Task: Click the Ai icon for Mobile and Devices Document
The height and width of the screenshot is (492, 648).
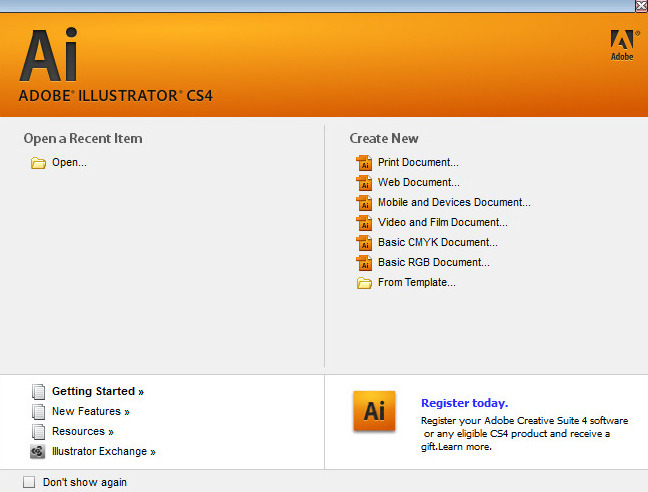Action: click(x=364, y=203)
